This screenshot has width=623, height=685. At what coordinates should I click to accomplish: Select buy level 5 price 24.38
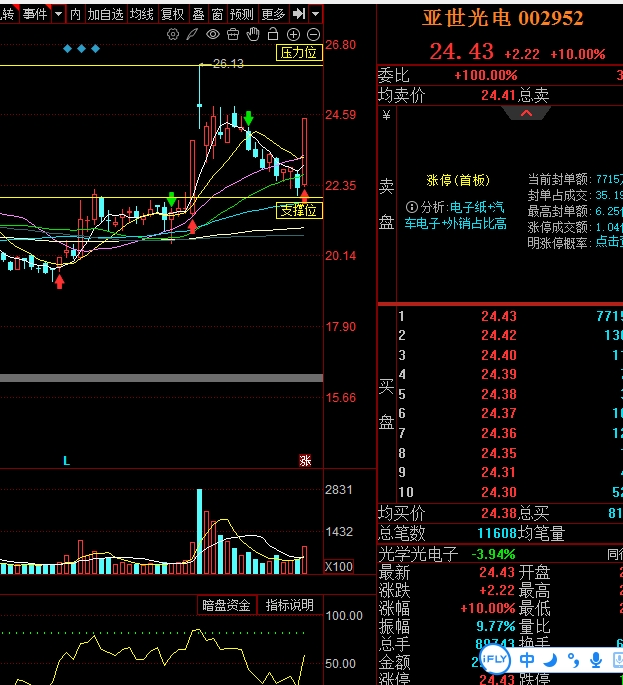pos(498,394)
